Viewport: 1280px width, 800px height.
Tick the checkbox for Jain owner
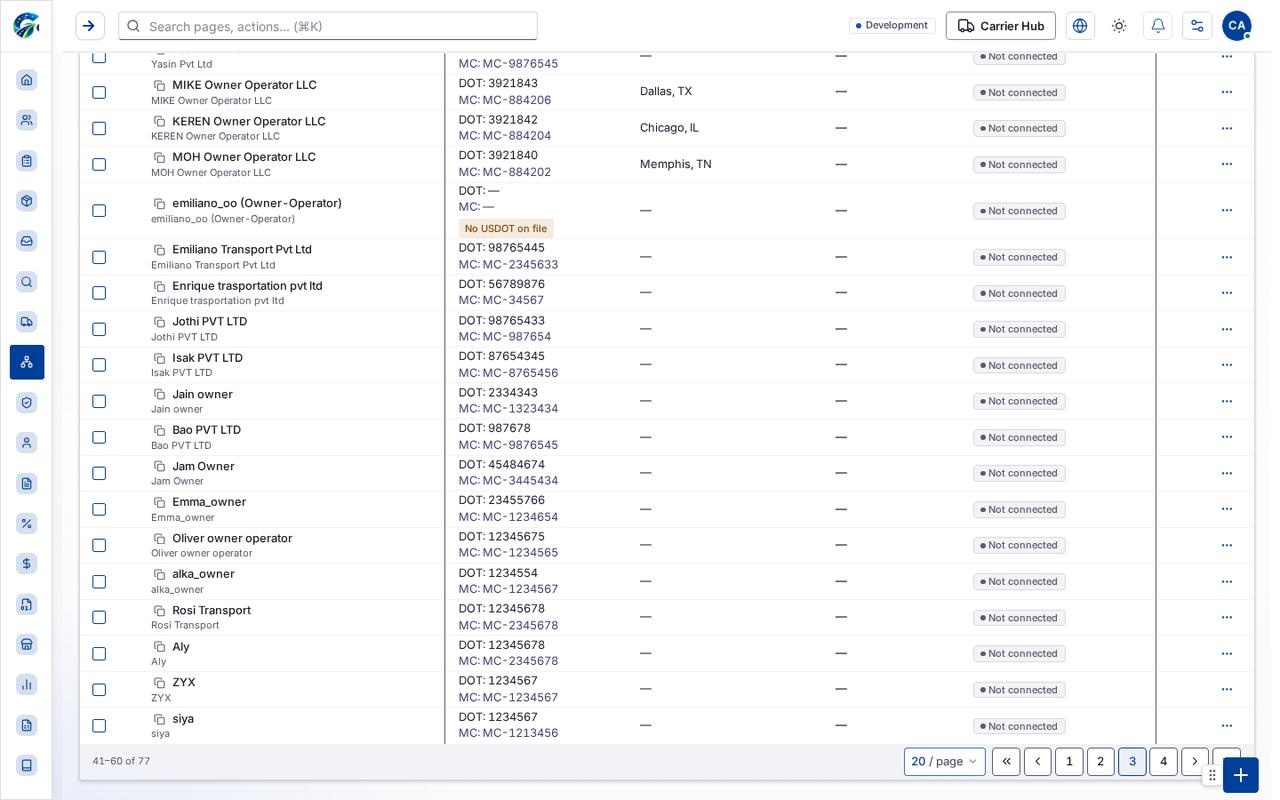(x=99, y=401)
